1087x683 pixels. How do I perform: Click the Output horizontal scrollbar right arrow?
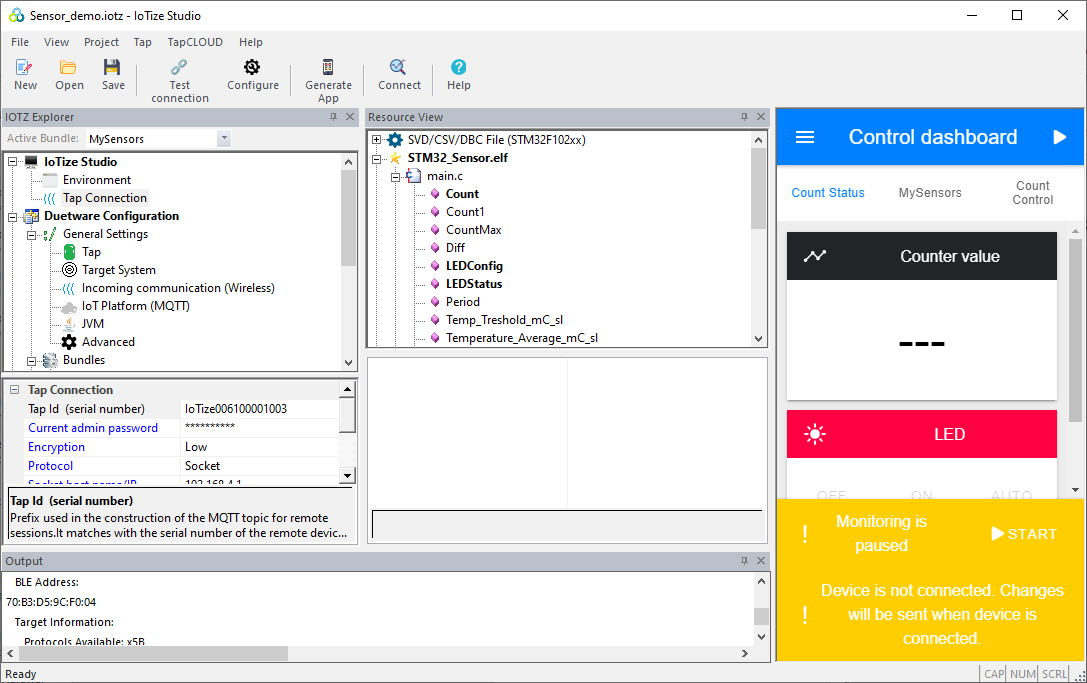pos(745,653)
